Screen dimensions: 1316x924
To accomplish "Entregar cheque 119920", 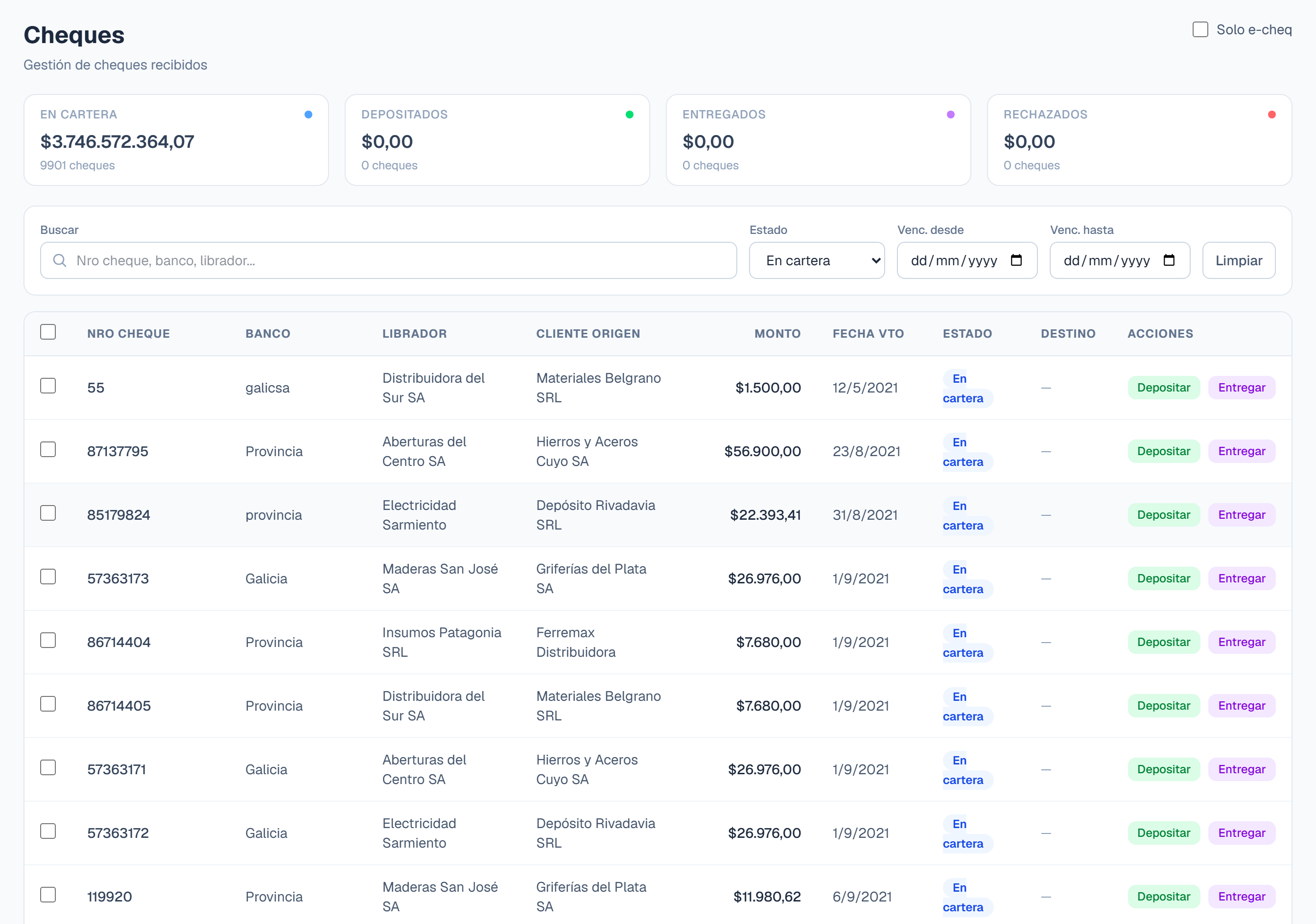I will pos(1242,897).
